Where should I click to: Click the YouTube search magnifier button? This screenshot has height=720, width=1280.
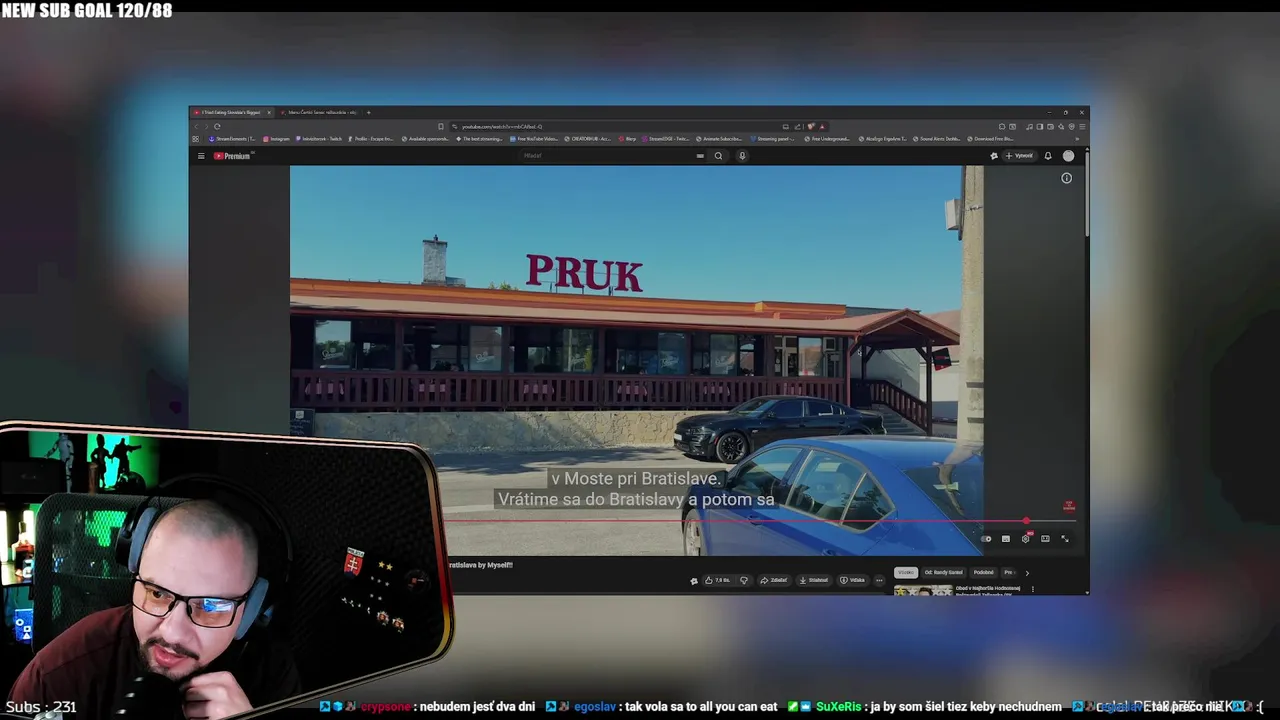point(718,156)
